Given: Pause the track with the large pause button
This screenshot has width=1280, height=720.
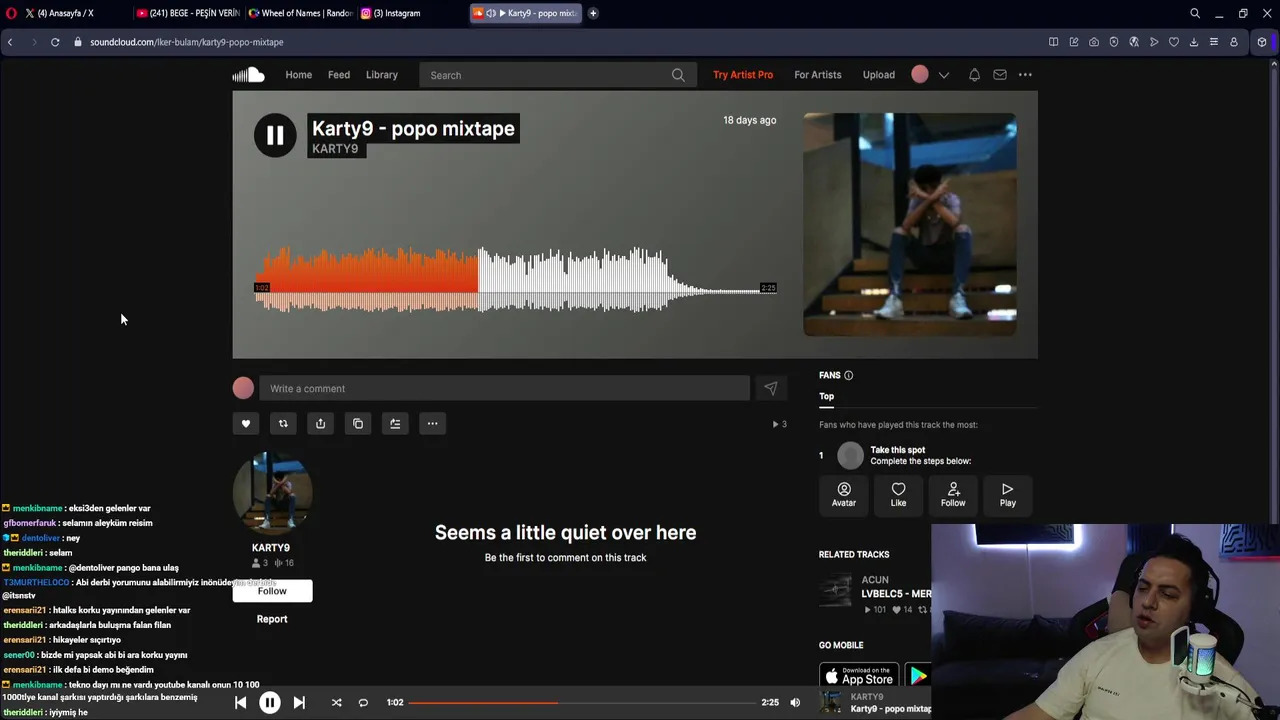Looking at the screenshot, I should [x=275, y=136].
